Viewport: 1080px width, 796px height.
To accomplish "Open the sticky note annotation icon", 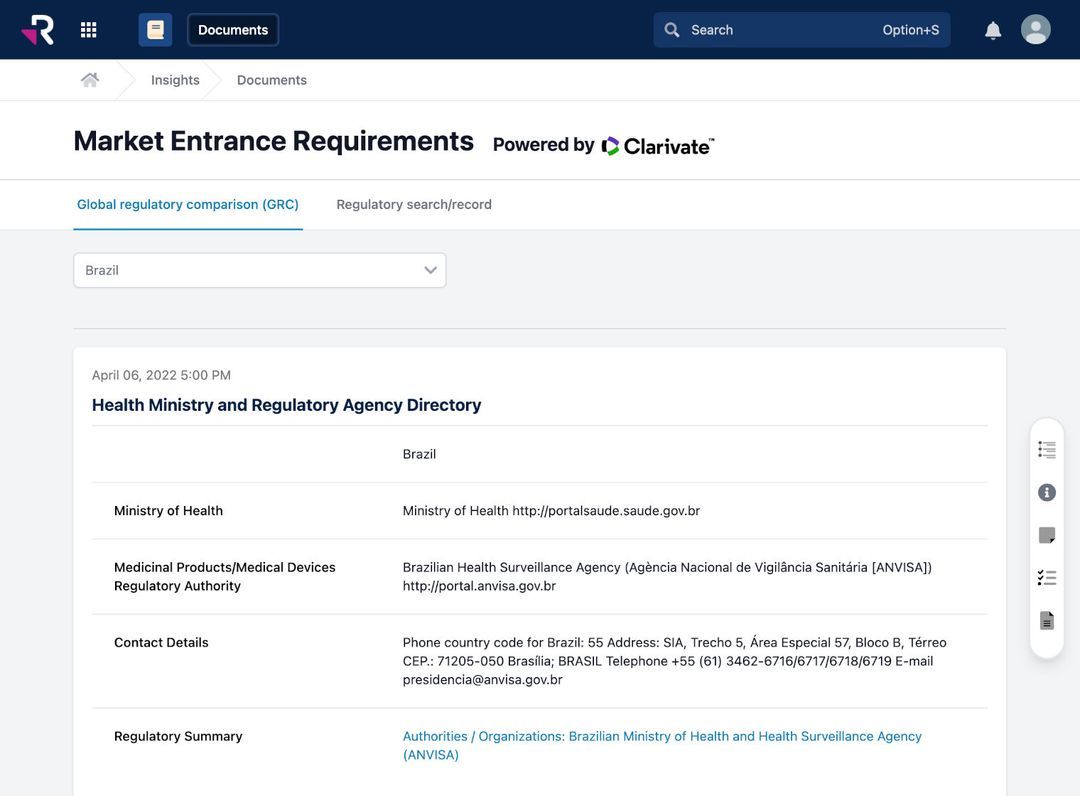I will point(1045,534).
